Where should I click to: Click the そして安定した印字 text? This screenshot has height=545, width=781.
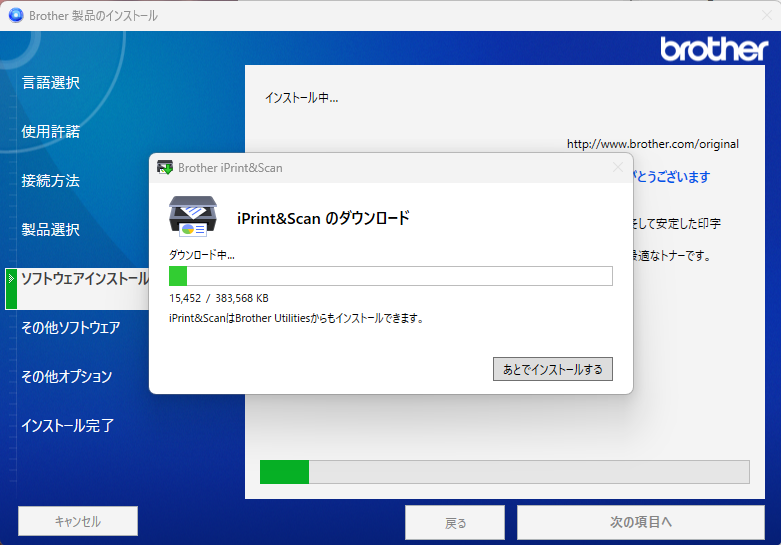677,224
